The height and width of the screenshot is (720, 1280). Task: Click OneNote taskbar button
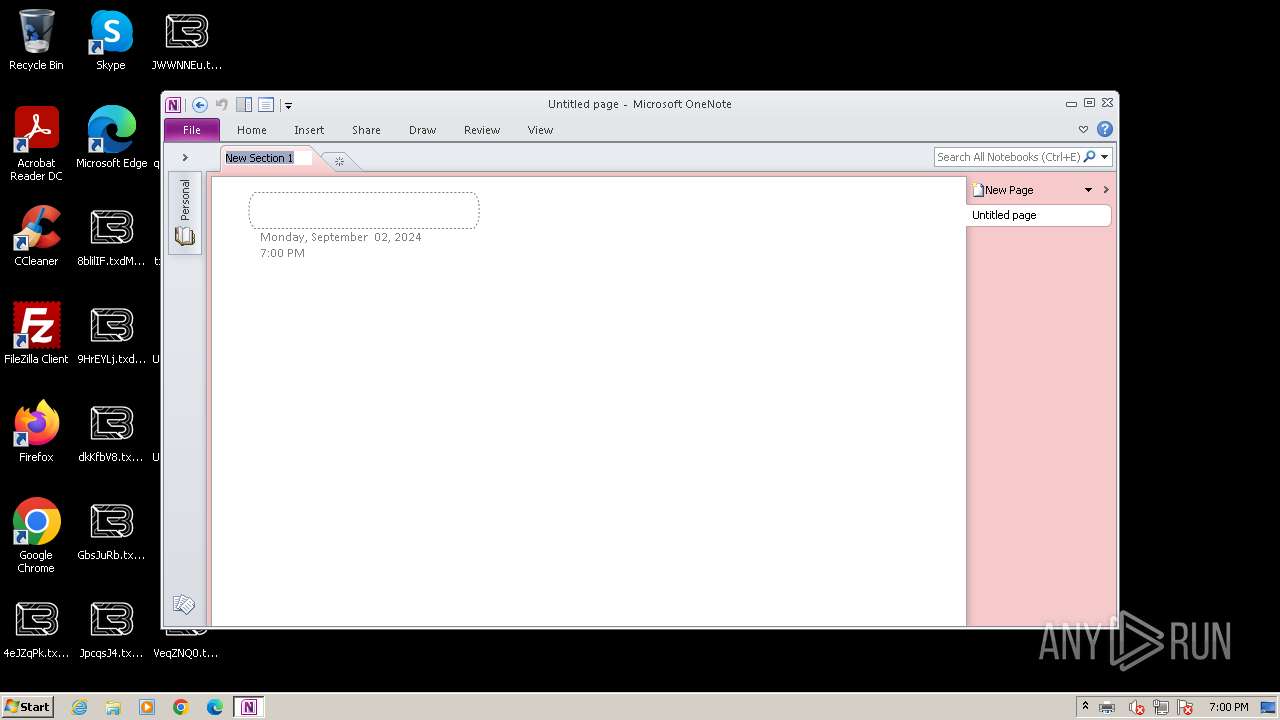click(x=249, y=707)
